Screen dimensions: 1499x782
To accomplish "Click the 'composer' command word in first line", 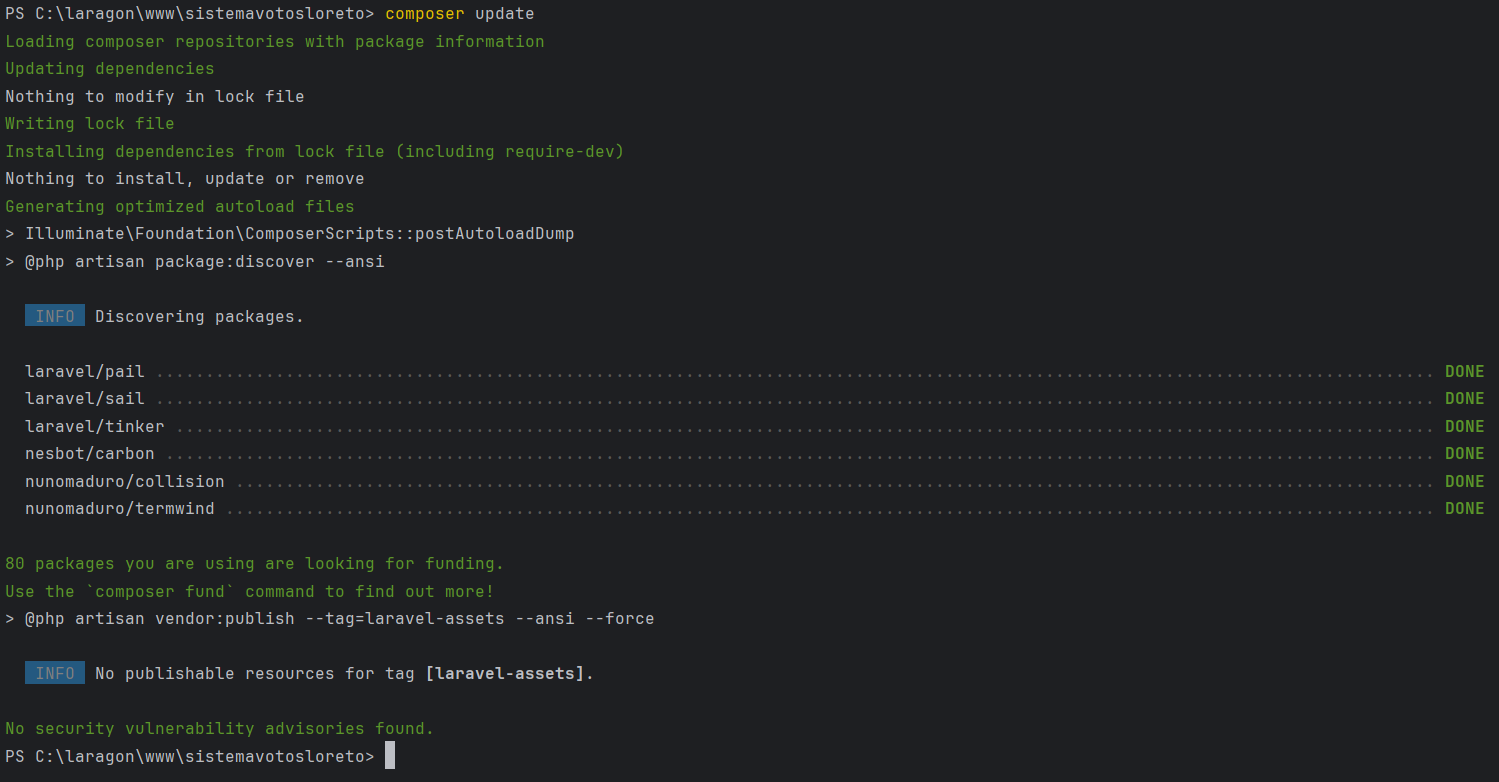I will click(x=424, y=14).
